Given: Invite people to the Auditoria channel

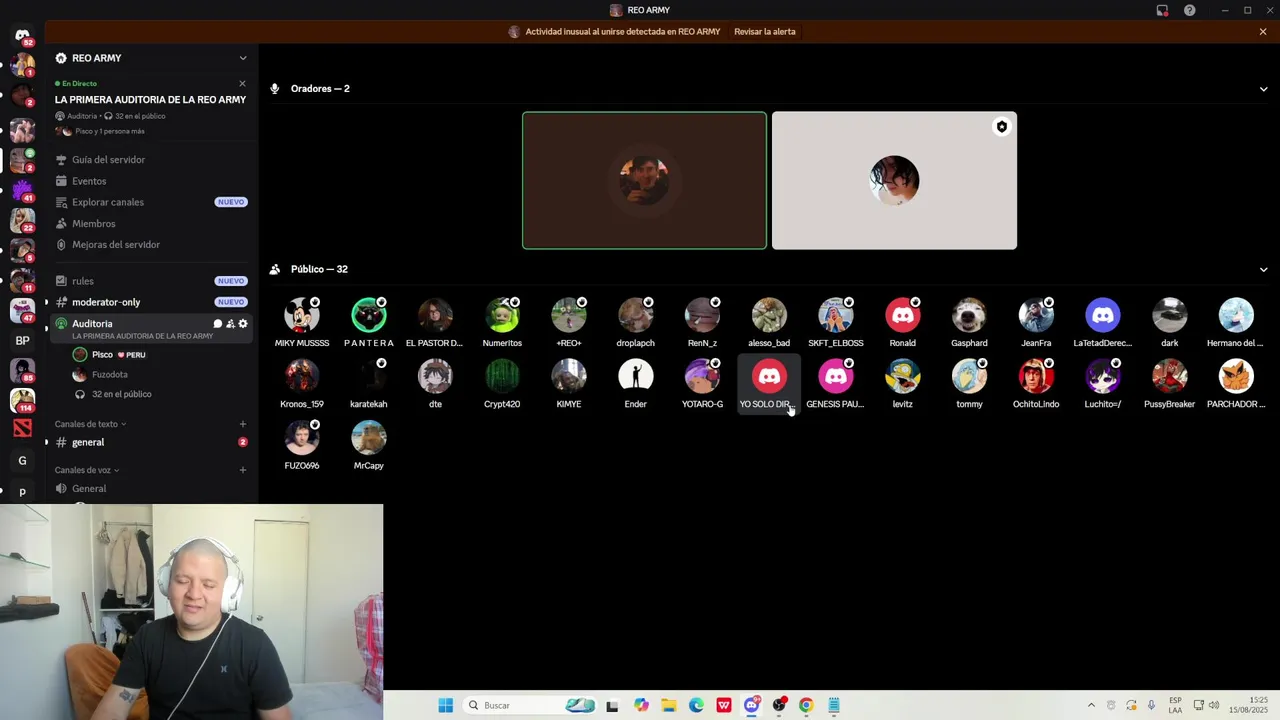Looking at the screenshot, I should [x=230, y=324].
